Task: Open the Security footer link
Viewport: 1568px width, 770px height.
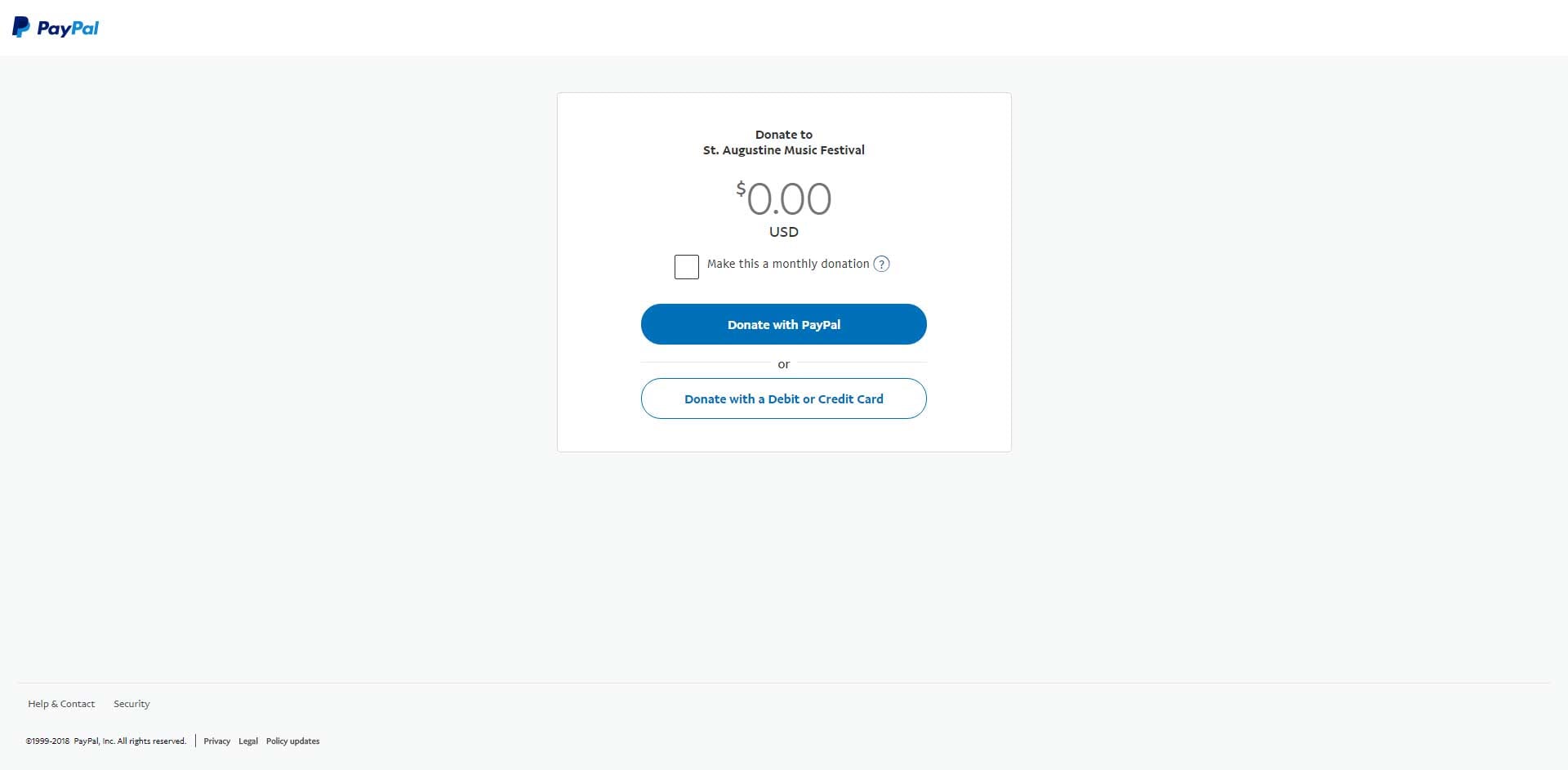Action: tap(131, 704)
